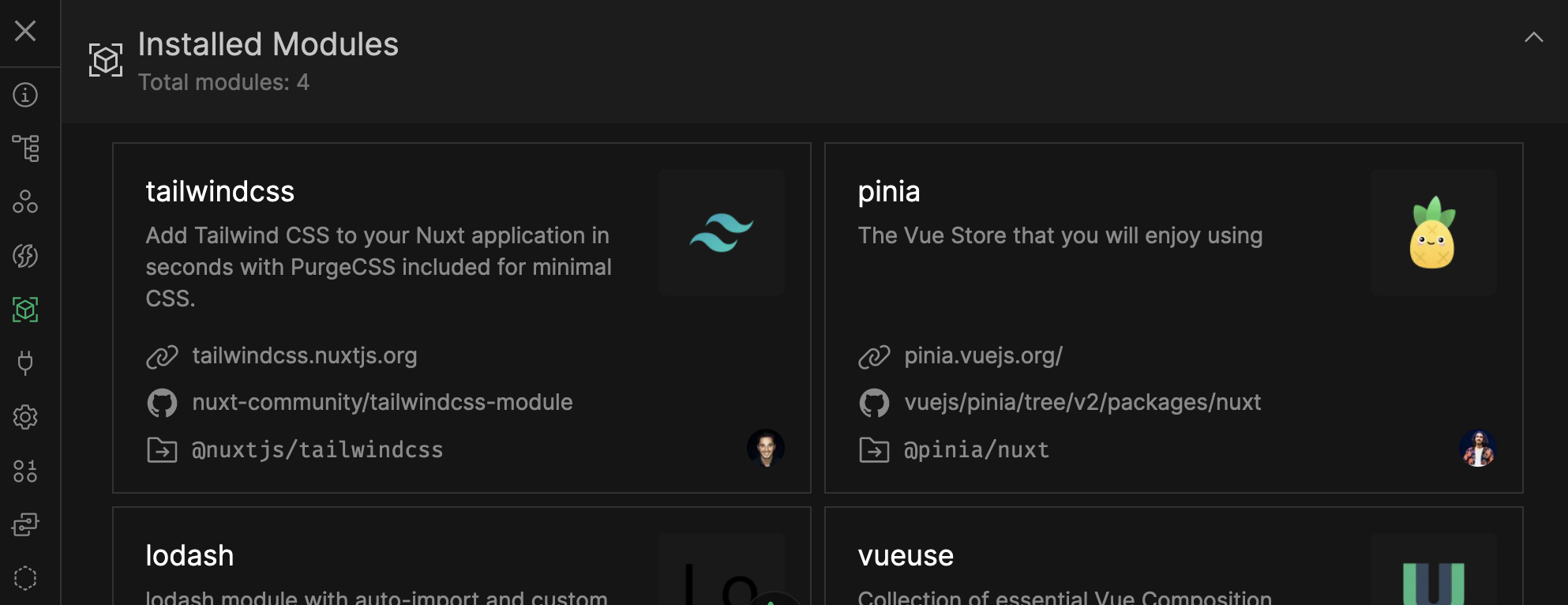The height and width of the screenshot is (605, 1568).
Task: Close the DevTools panel with X icon
Action: coord(25,31)
